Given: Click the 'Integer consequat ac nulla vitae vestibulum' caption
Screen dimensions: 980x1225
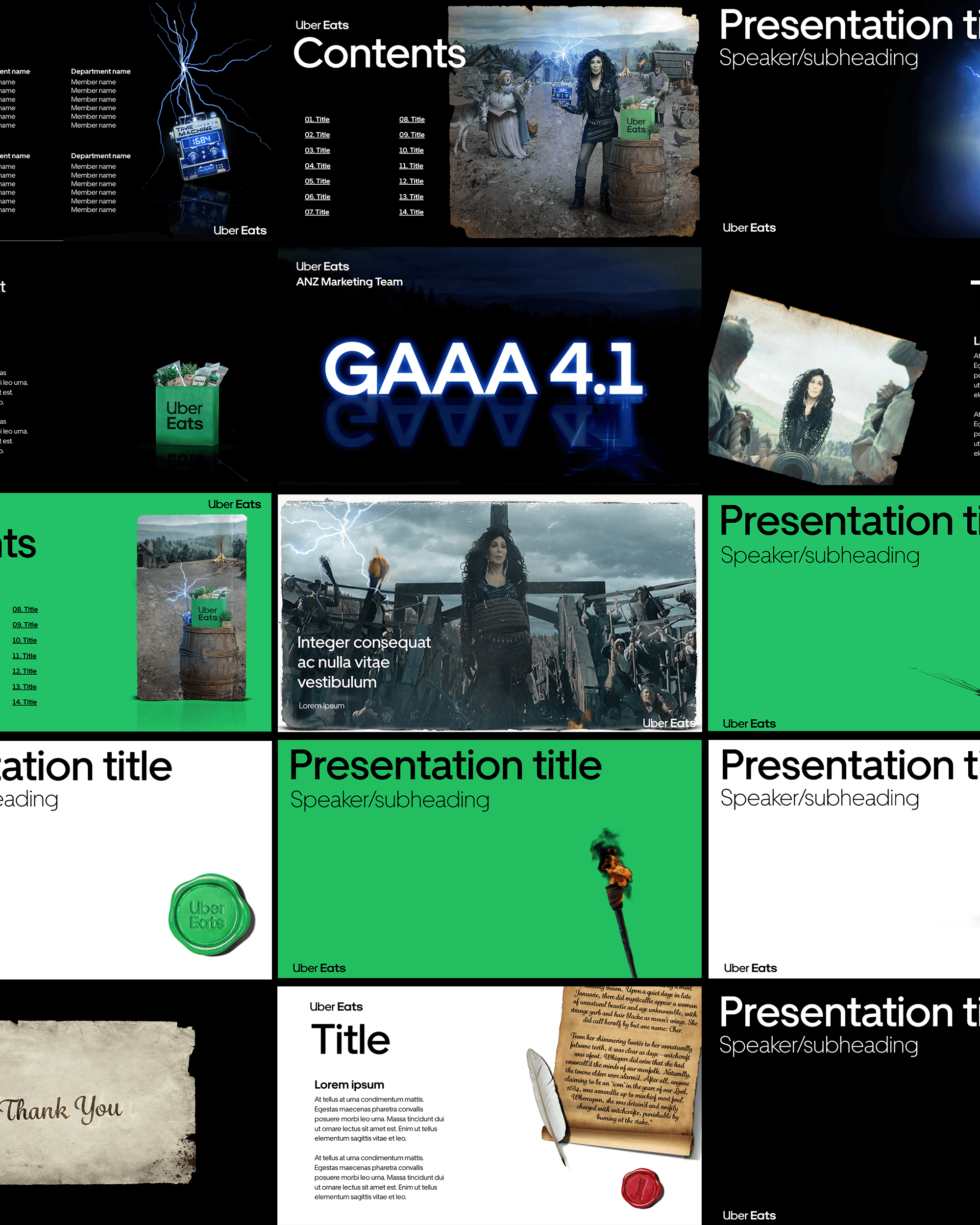Looking at the screenshot, I should [x=364, y=662].
